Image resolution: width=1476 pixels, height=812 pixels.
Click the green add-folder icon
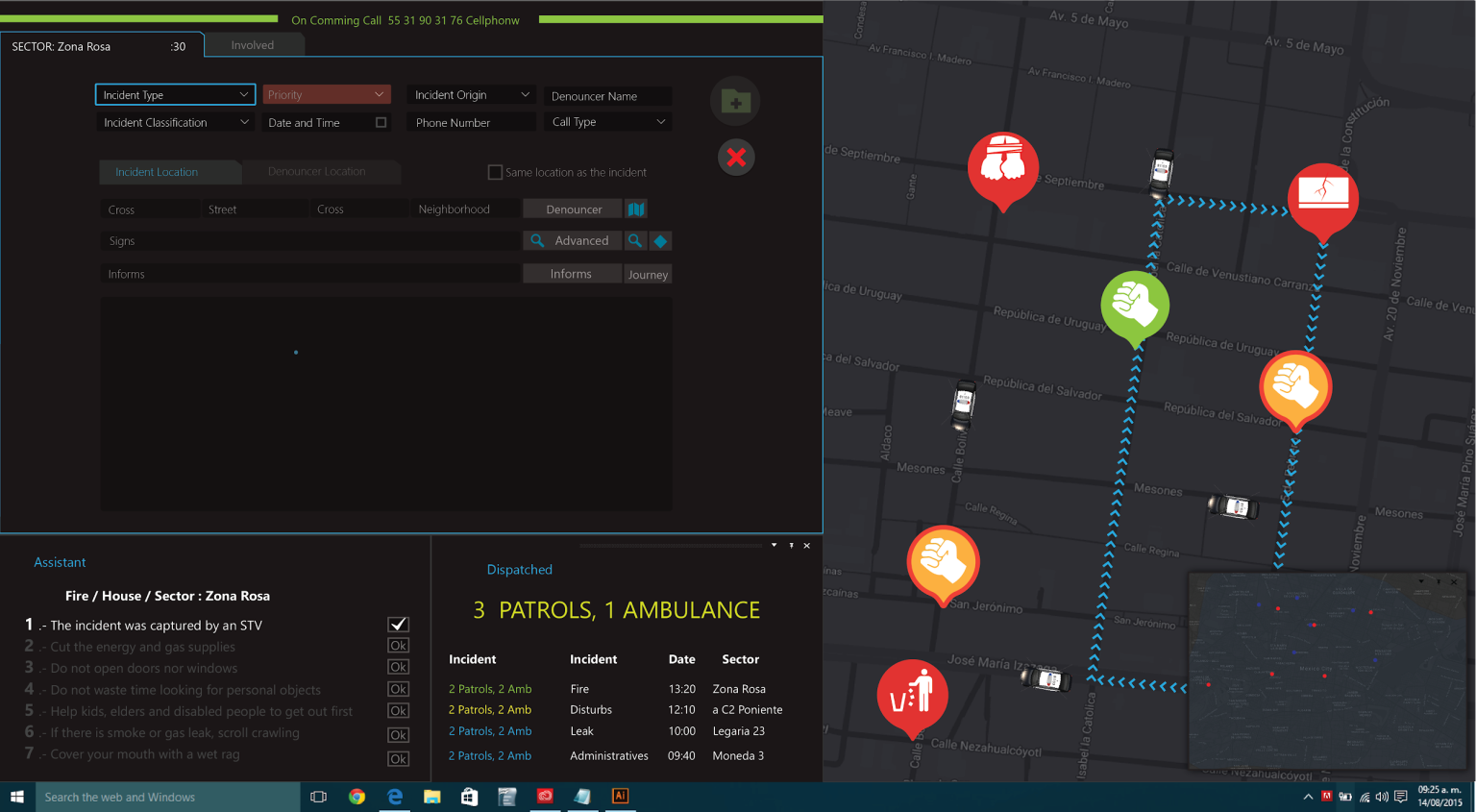pyautogui.click(x=735, y=101)
